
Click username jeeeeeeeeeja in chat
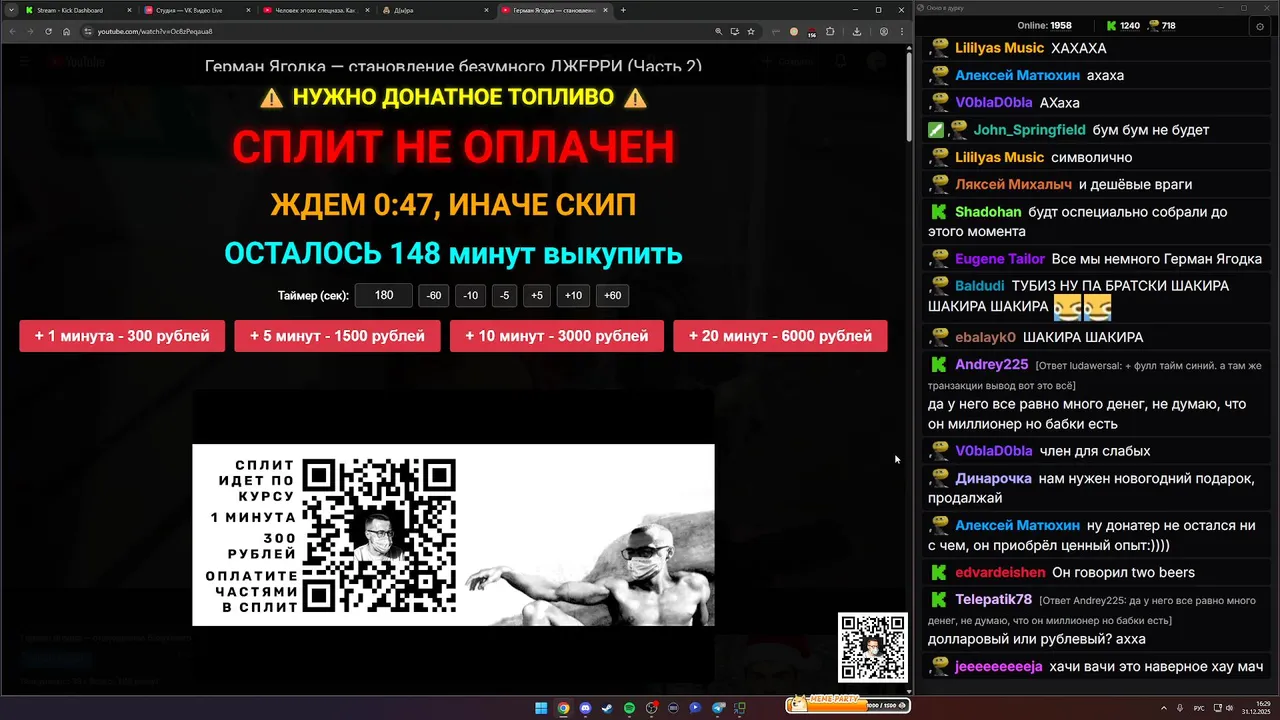click(999, 667)
